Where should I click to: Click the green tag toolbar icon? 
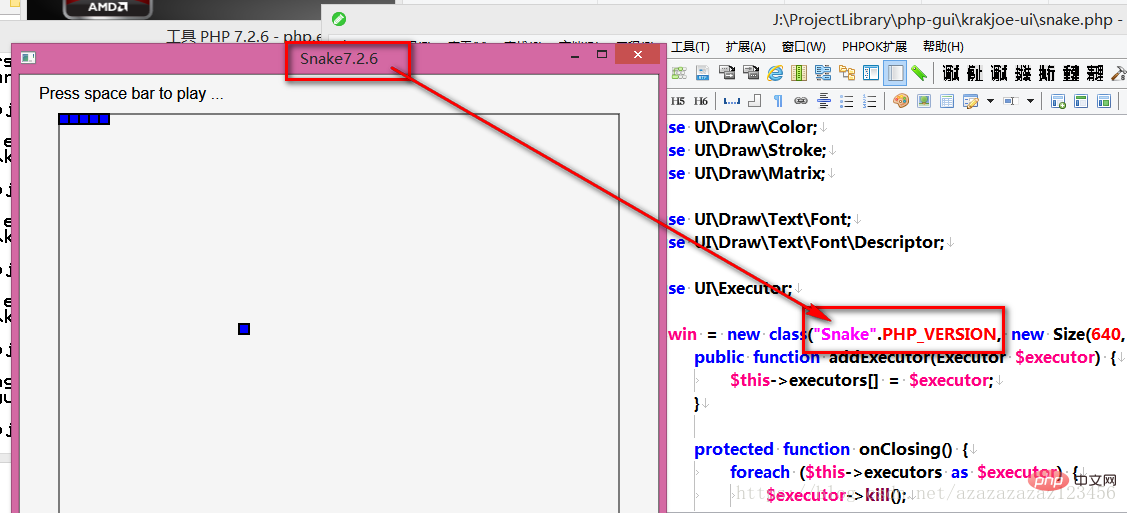point(918,73)
